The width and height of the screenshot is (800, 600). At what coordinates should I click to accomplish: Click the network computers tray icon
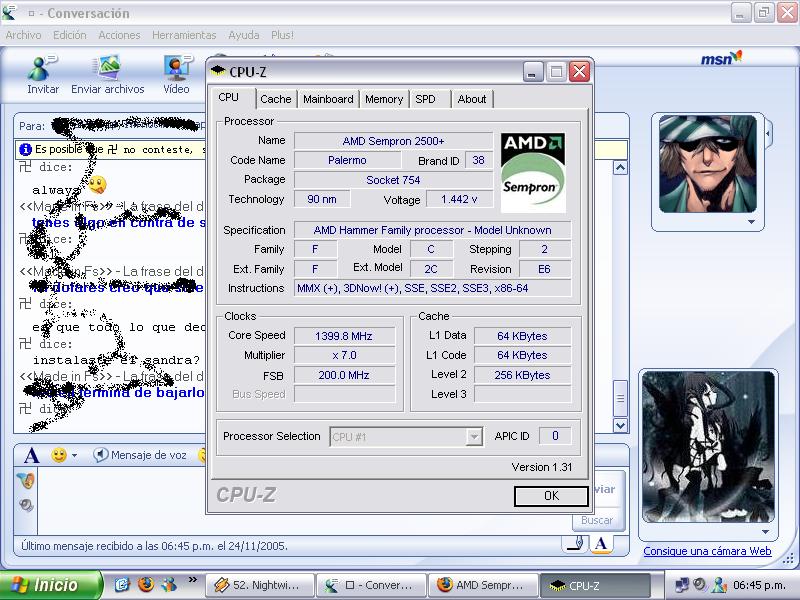681,585
